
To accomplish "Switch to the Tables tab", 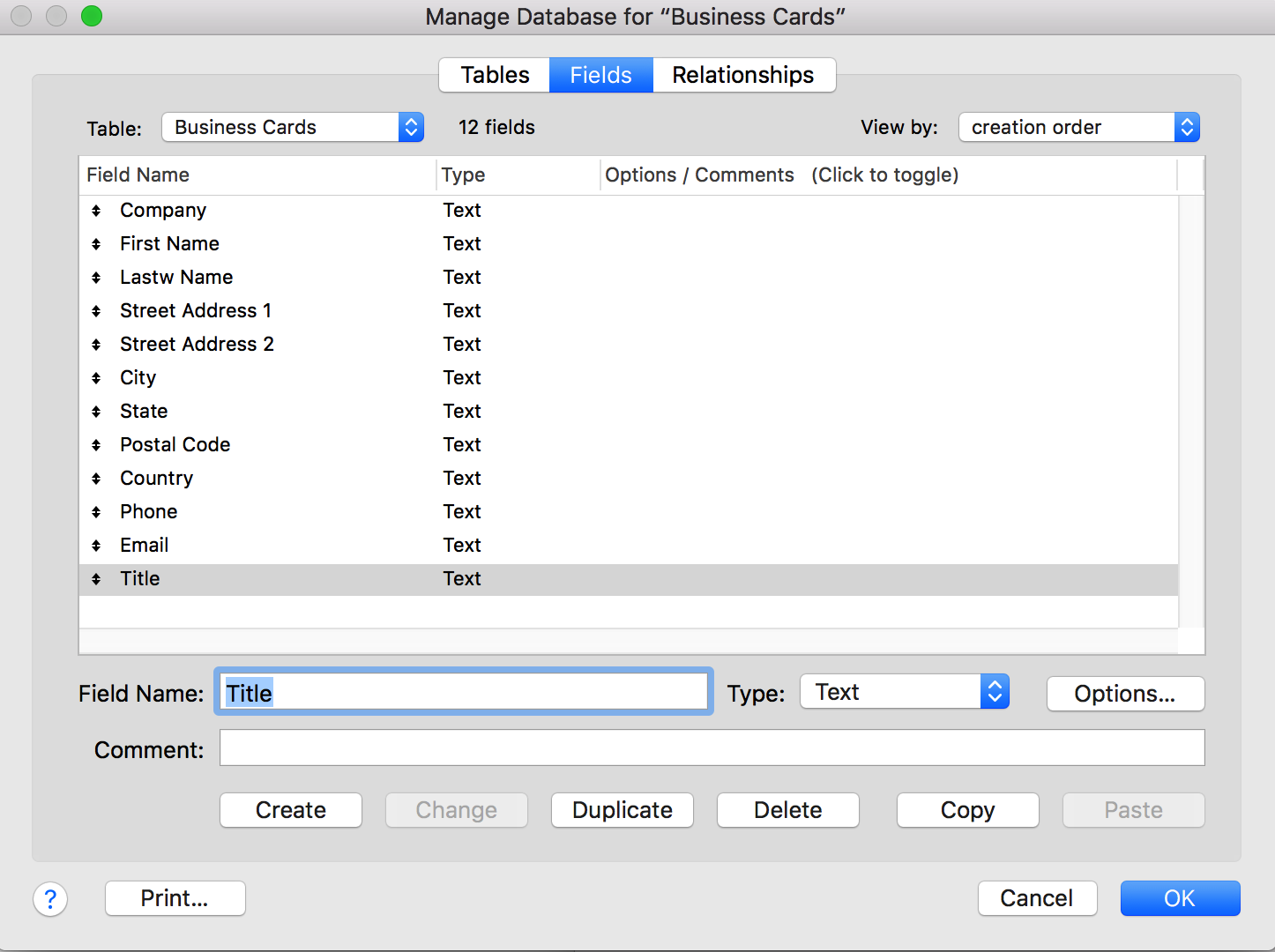I will pos(495,75).
